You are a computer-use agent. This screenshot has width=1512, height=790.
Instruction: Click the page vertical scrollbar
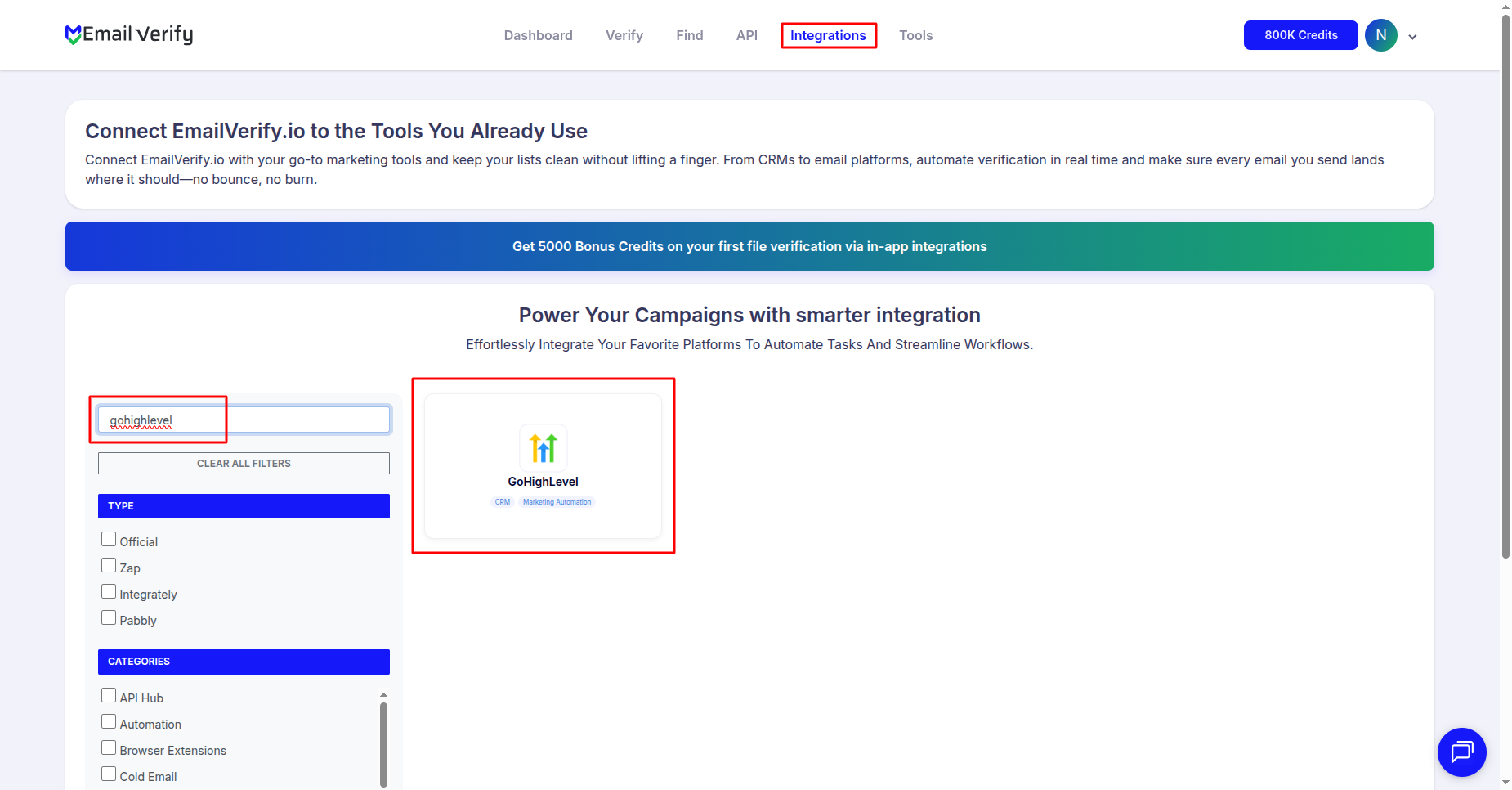(1505, 286)
